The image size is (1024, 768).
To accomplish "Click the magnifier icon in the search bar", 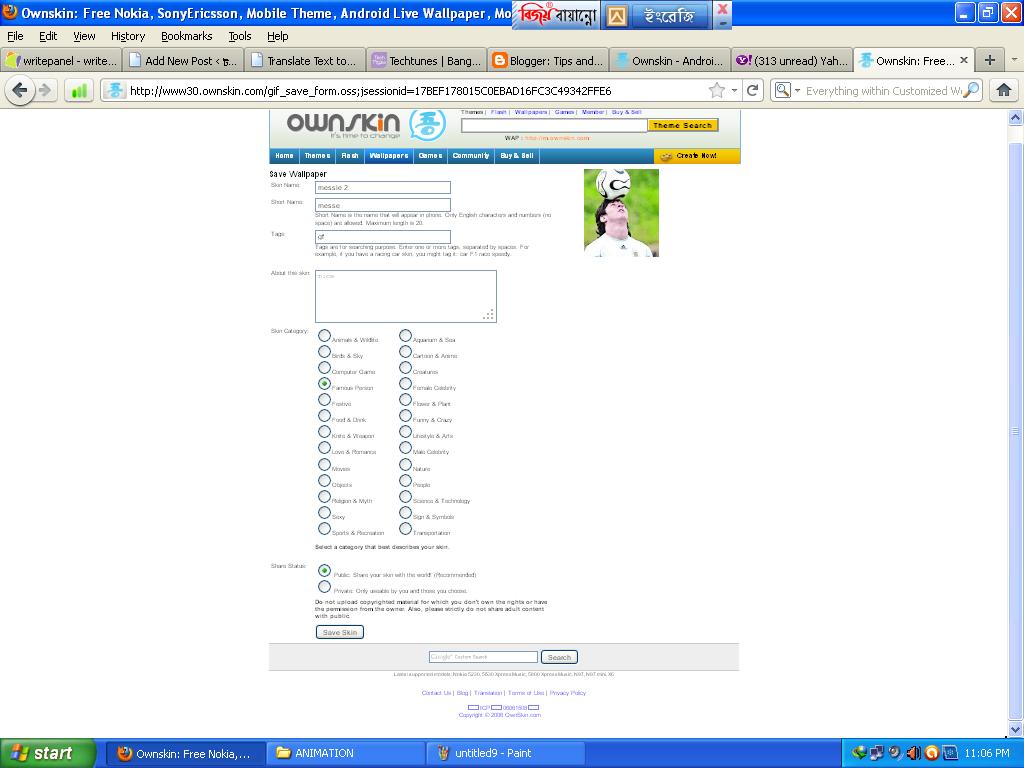I will 971,90.
